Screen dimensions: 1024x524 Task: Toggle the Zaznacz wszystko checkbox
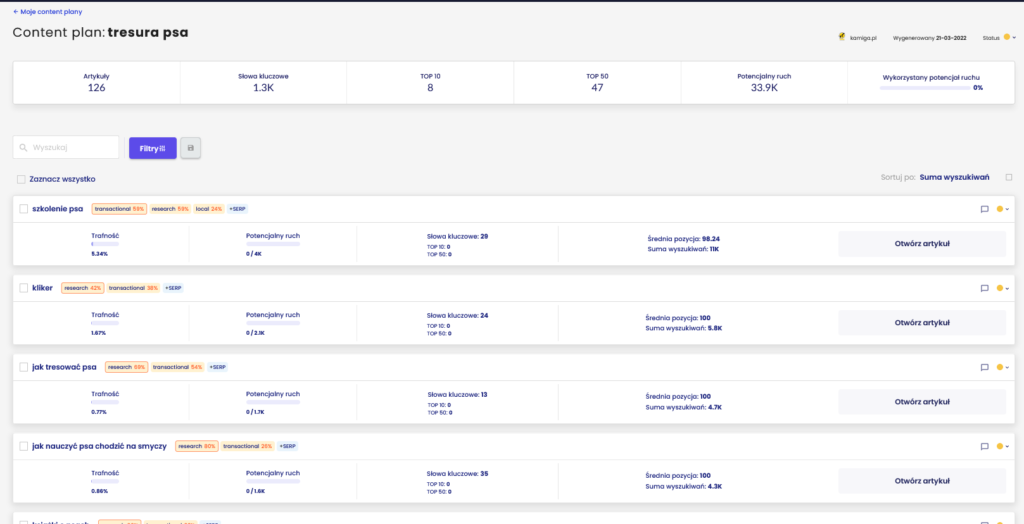(x=22, y=179)
